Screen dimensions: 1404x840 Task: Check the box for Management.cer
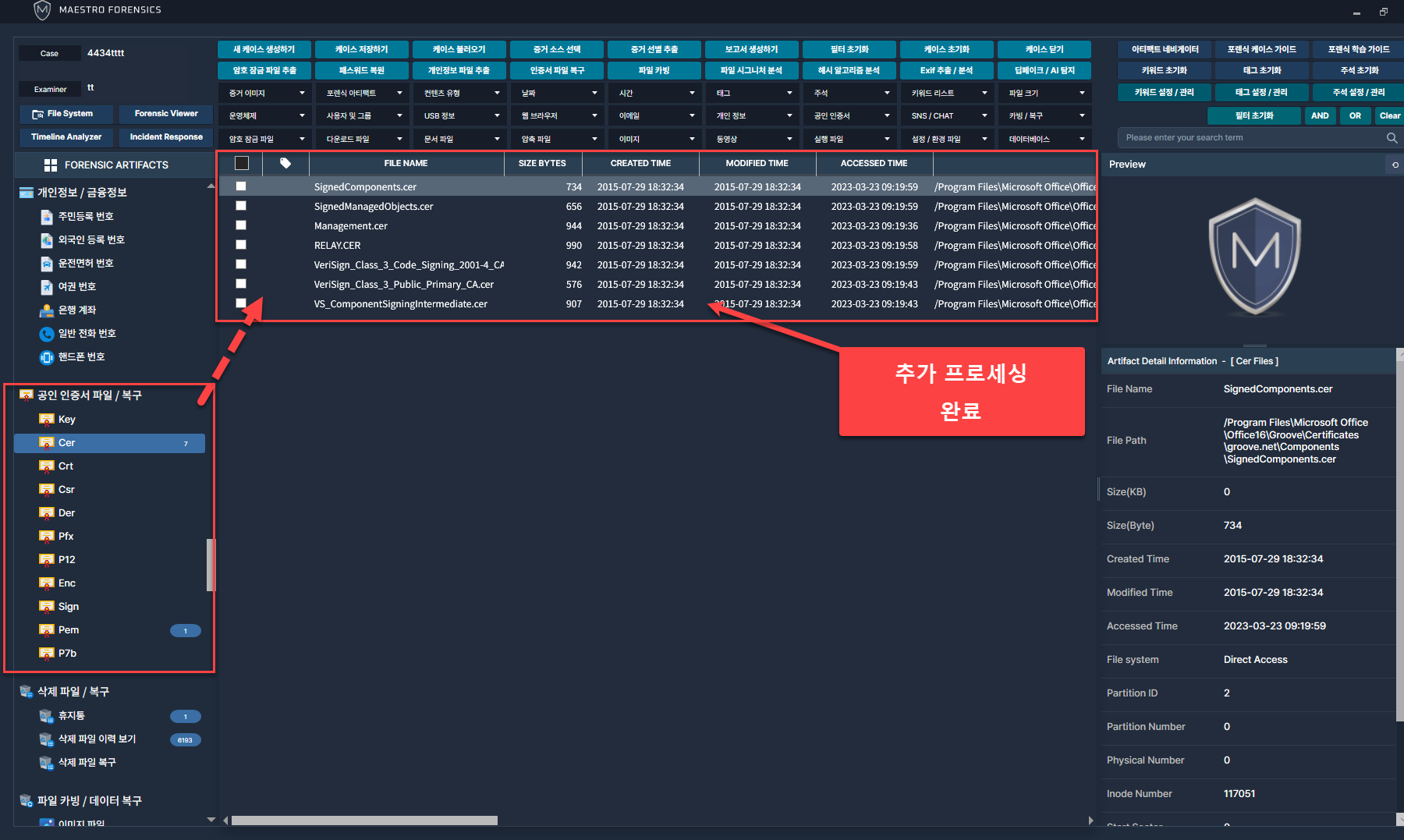(x=241, y=225)
